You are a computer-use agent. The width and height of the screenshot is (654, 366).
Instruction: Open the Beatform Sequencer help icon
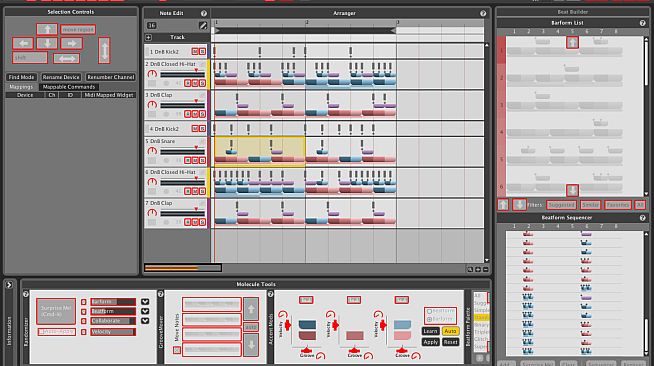642,218
